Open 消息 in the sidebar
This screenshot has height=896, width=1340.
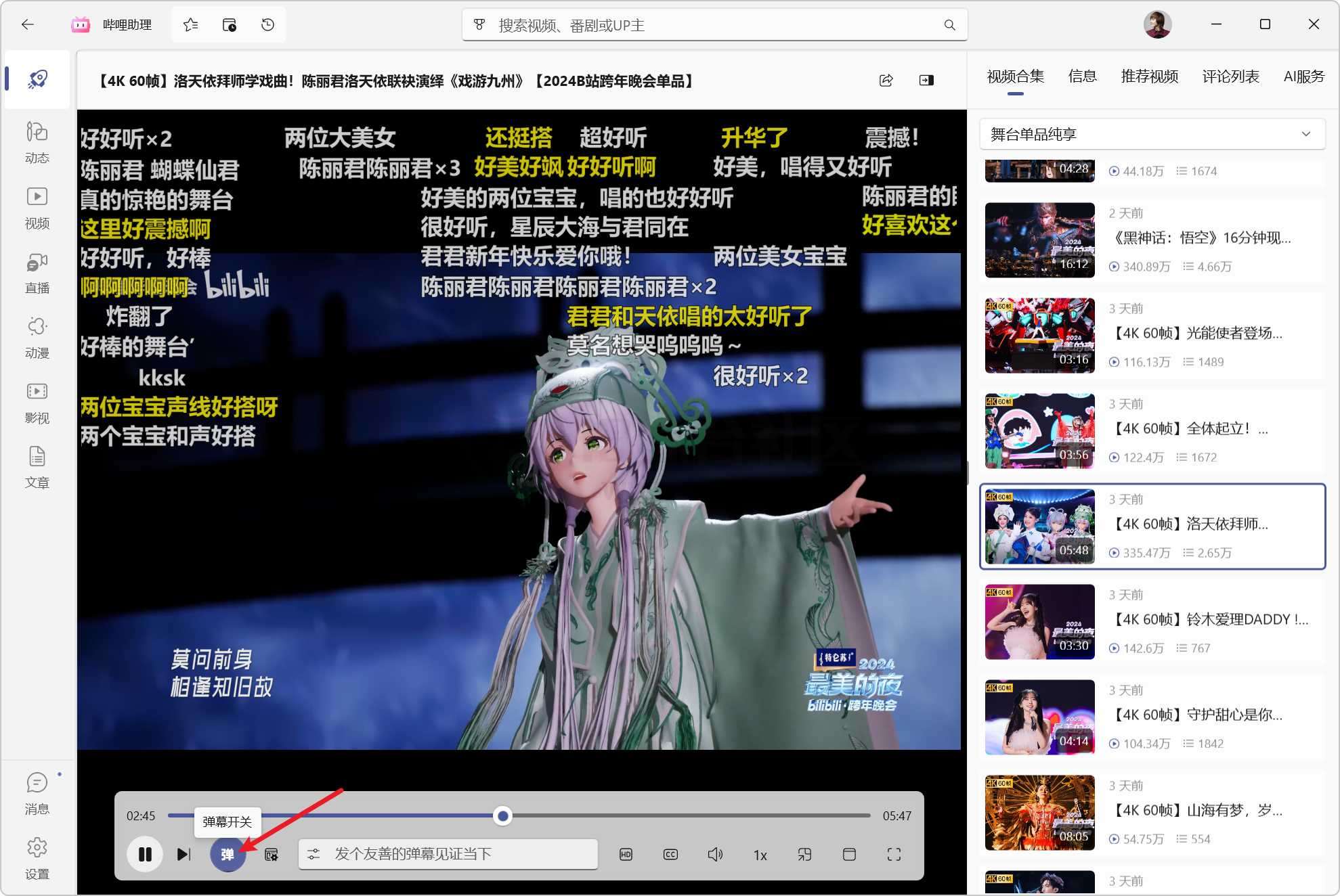[x=37, y=794]
